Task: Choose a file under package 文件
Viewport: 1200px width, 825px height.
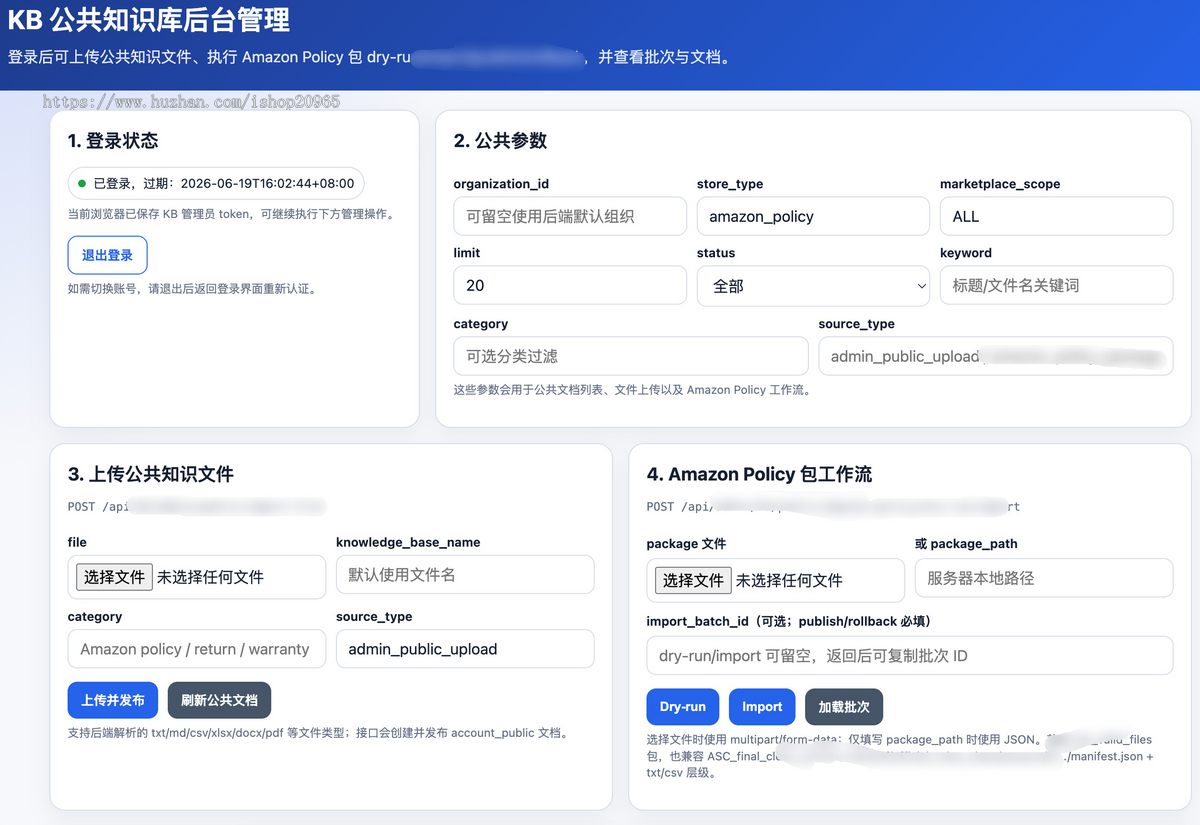Action: [x=693, y=580]
